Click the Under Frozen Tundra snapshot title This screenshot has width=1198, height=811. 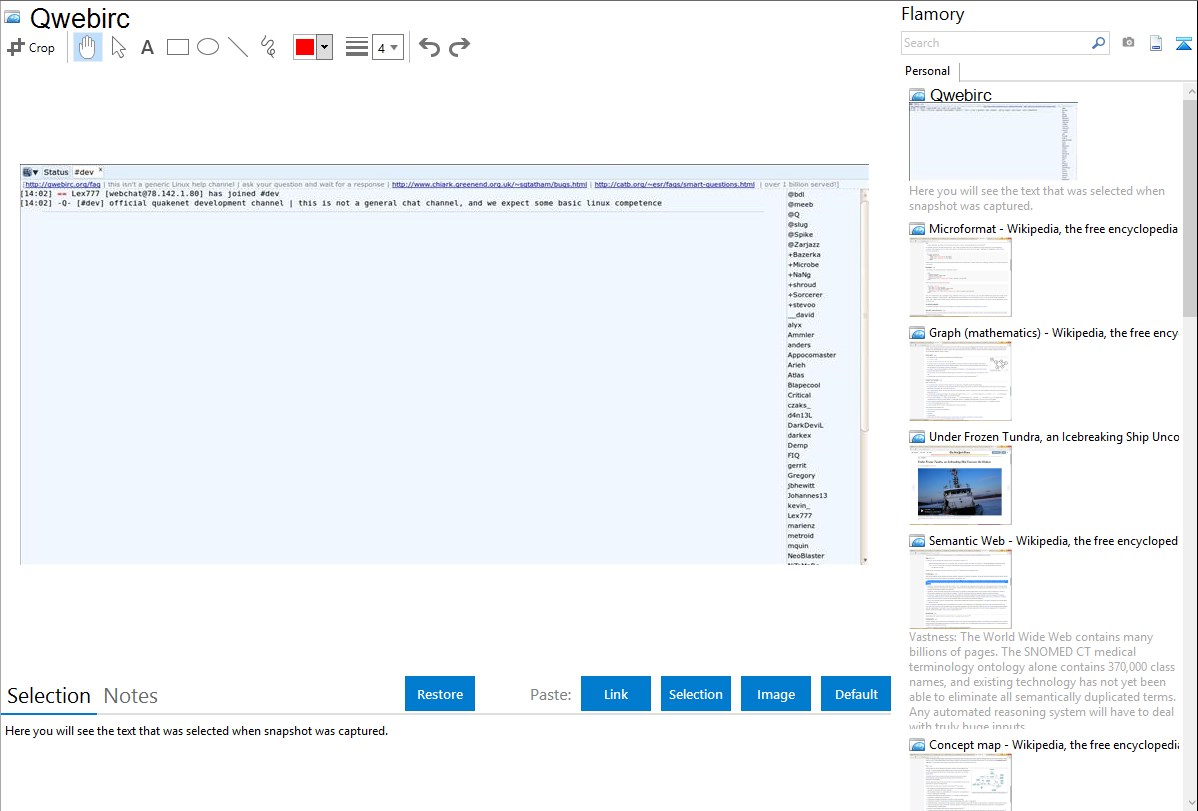1054,437
